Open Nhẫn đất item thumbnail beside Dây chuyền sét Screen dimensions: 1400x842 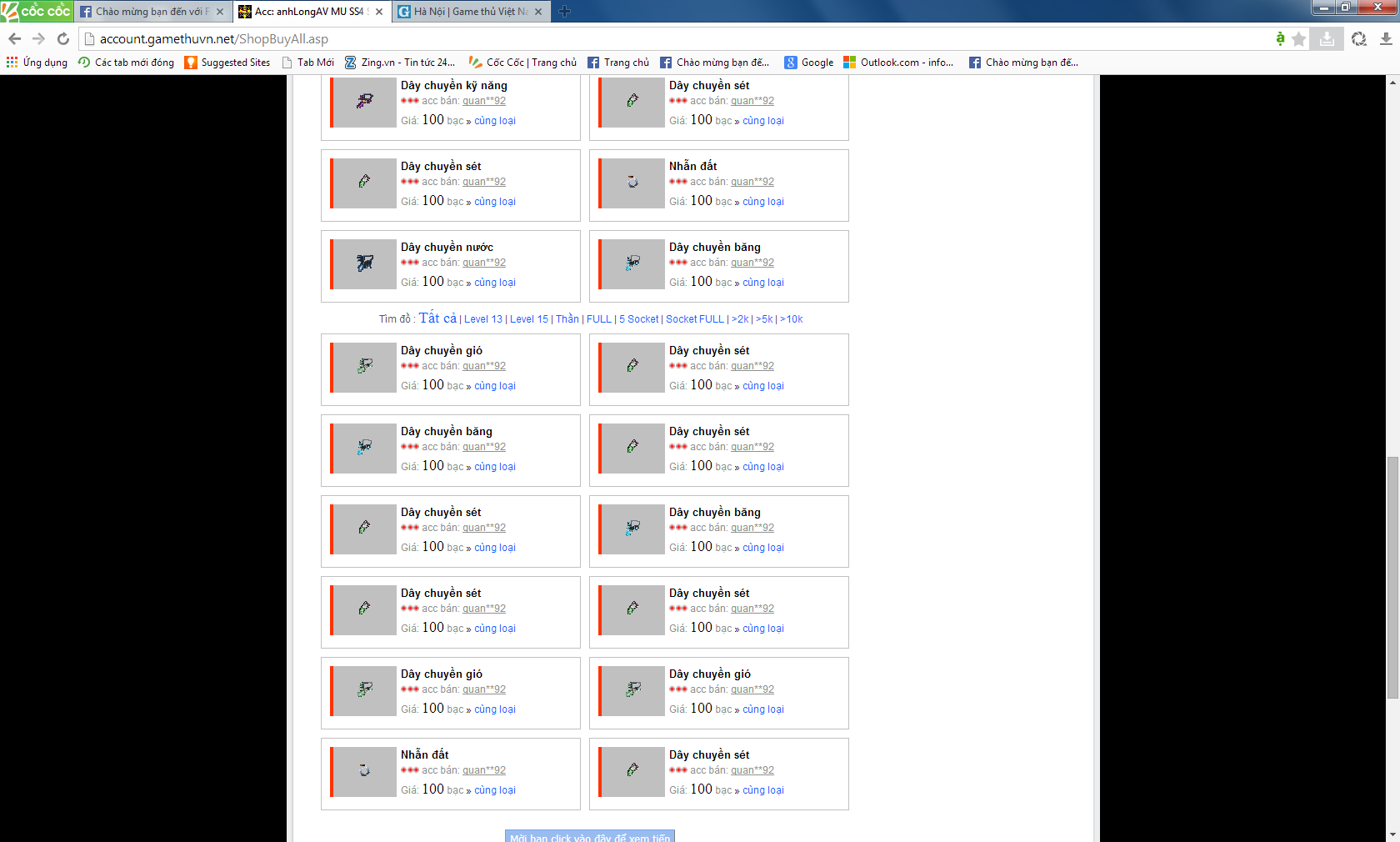[632, 183]
